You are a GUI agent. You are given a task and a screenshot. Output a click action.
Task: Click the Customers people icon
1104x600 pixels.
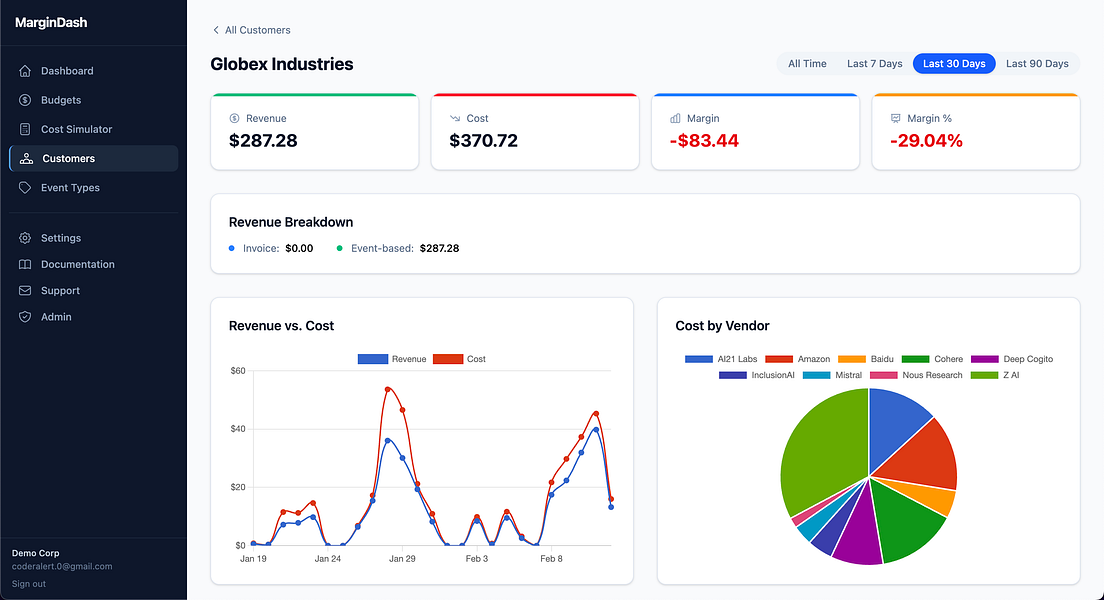click(x=26, y=158)
